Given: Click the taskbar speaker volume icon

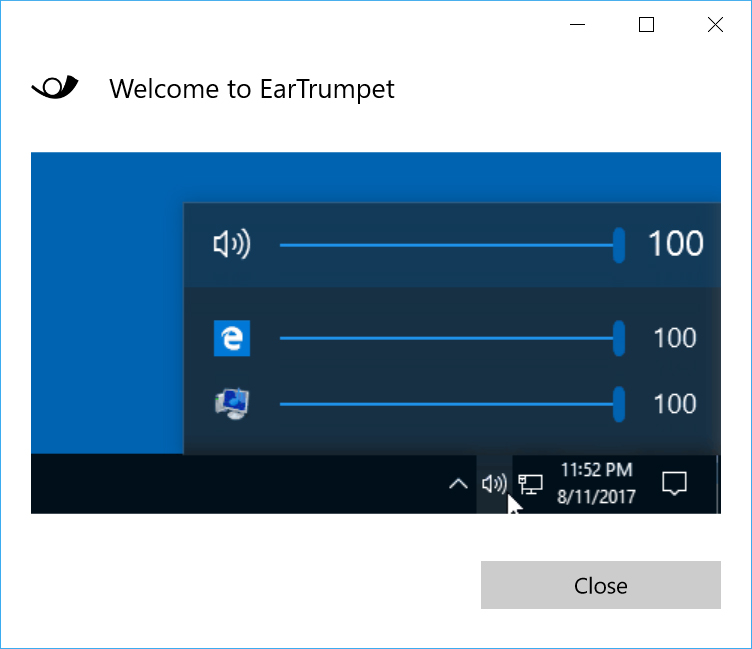Looking at the screenshot, I should (x=494, y=484).
